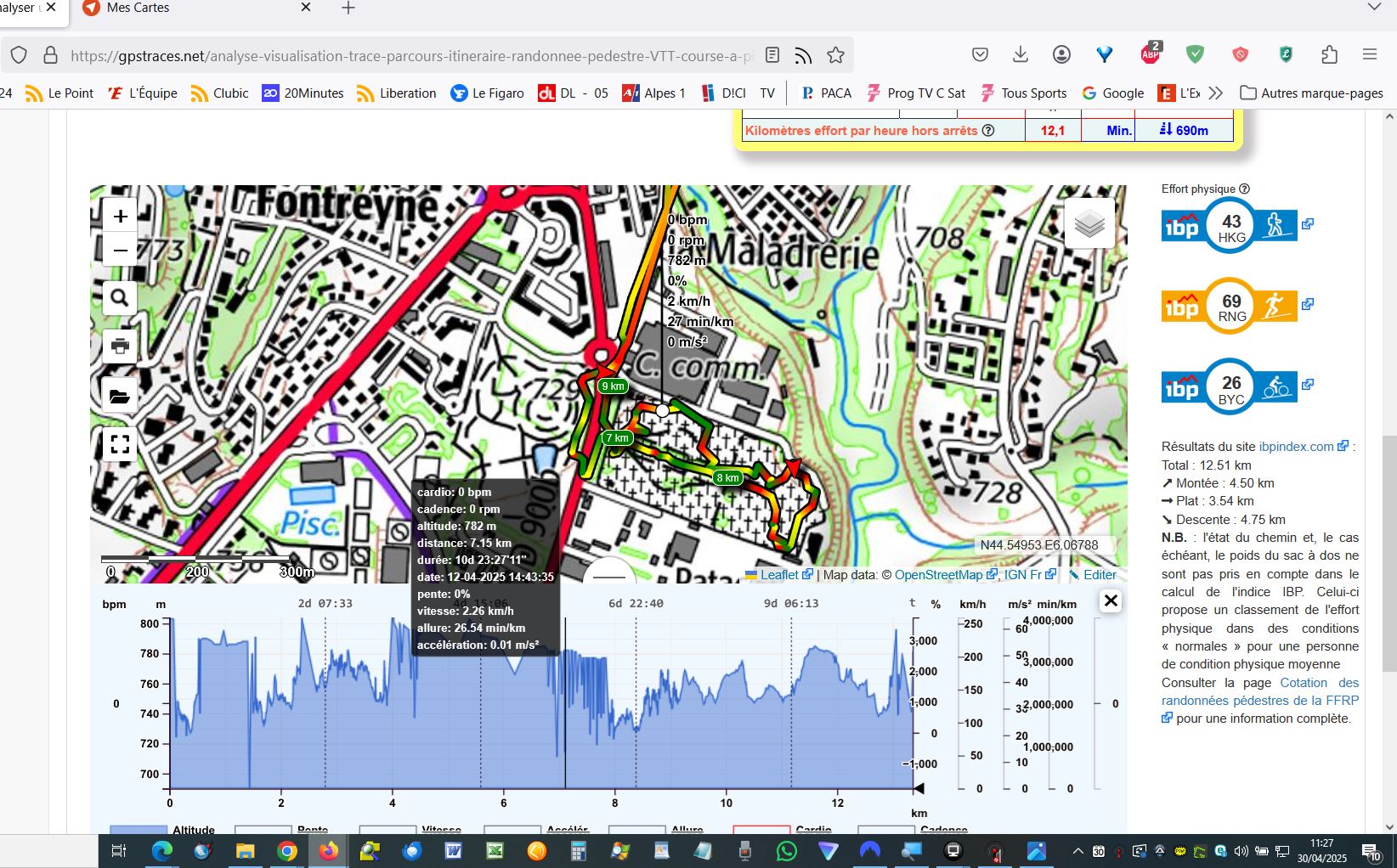Open the Tous Sports bookmark
Viewport: 1397px width, 868px height.
point(1023,93)
